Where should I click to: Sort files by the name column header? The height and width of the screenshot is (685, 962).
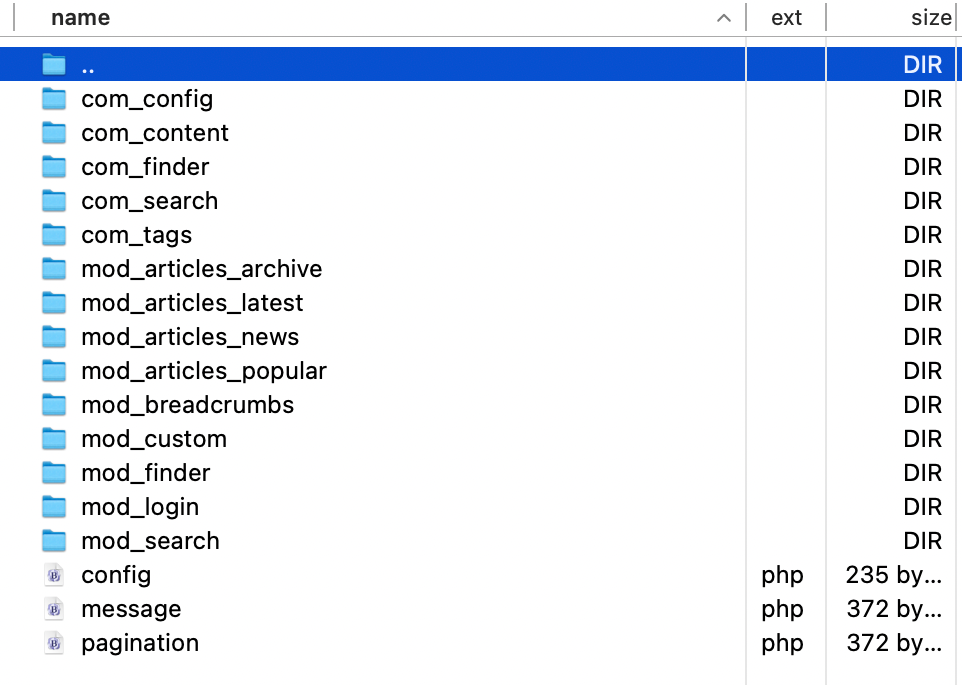(80, 18)
